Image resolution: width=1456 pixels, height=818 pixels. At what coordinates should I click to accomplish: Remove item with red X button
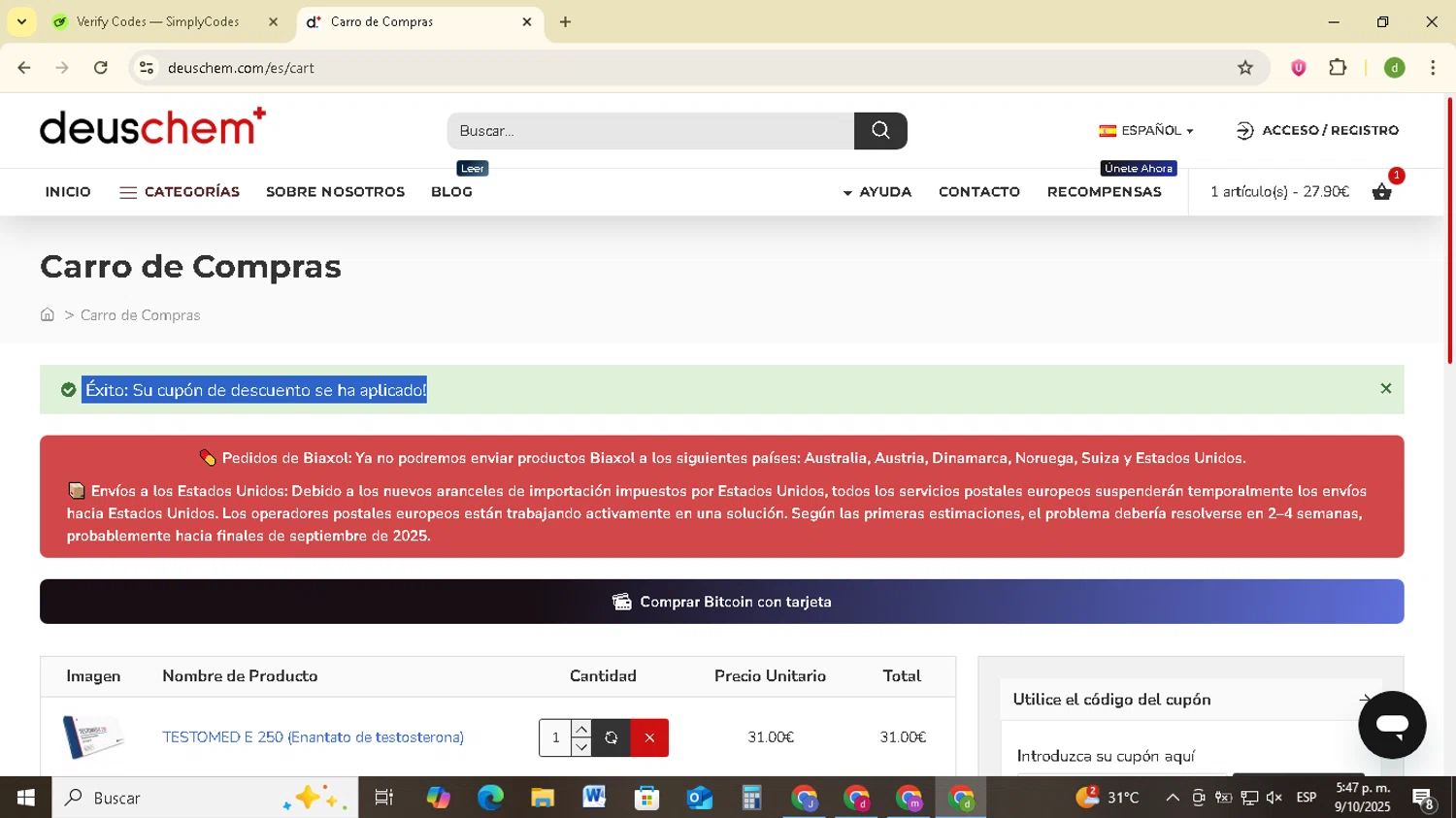(649, 737)
